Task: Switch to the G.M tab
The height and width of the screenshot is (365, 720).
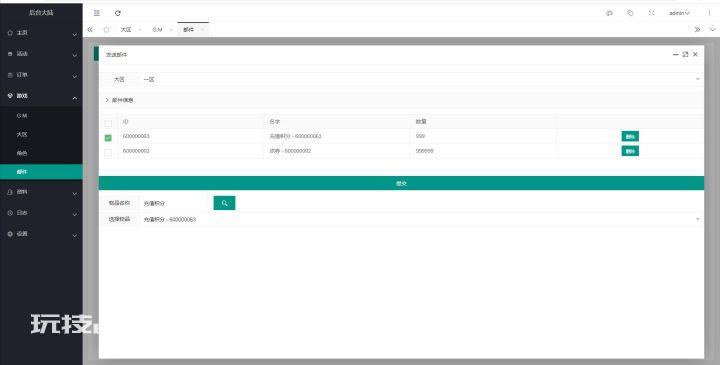Action: (158, 29)
